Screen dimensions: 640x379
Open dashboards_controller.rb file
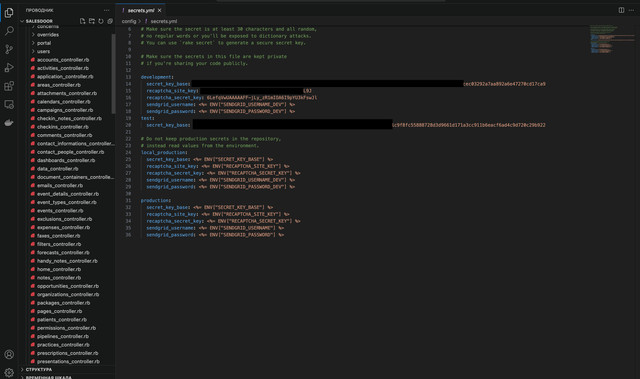[66, 160]
